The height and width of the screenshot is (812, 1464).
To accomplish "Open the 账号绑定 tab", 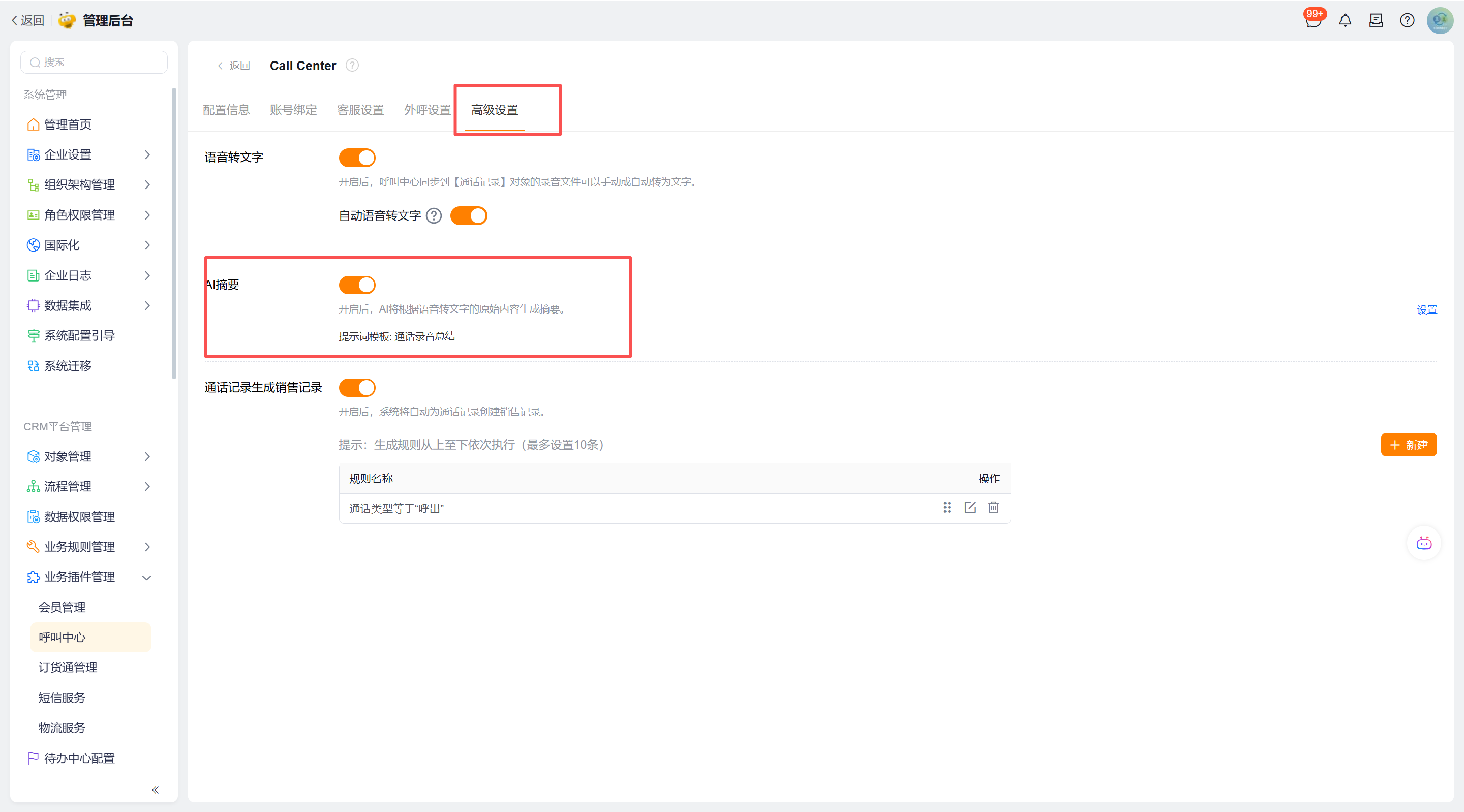I will (293, 110).
